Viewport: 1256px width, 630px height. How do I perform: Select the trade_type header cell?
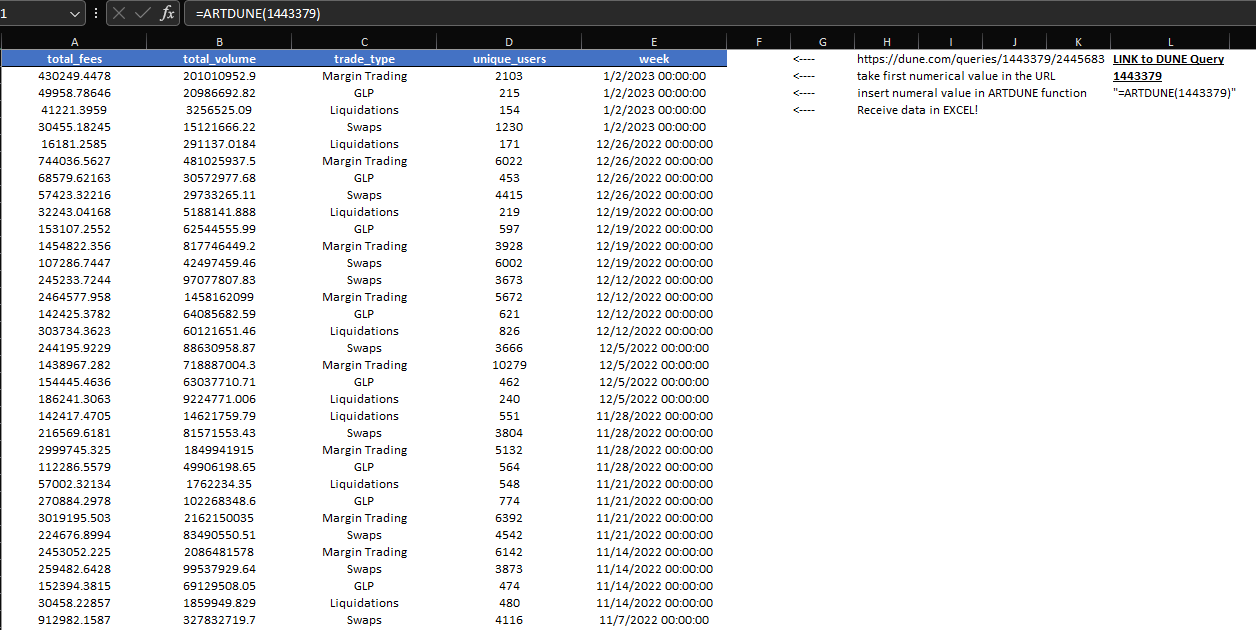coord(364,59)
